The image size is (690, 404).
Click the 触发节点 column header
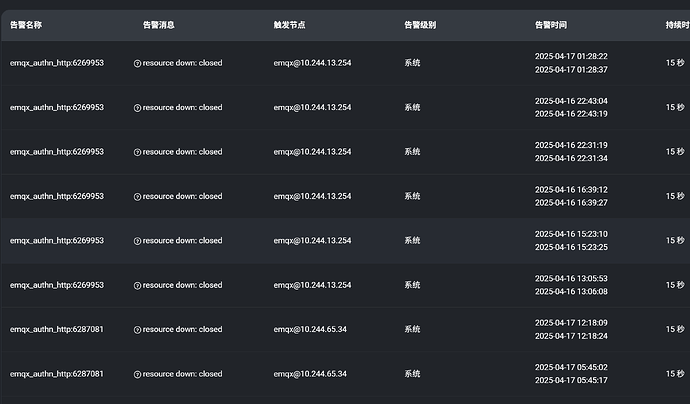tap(290, 25)
